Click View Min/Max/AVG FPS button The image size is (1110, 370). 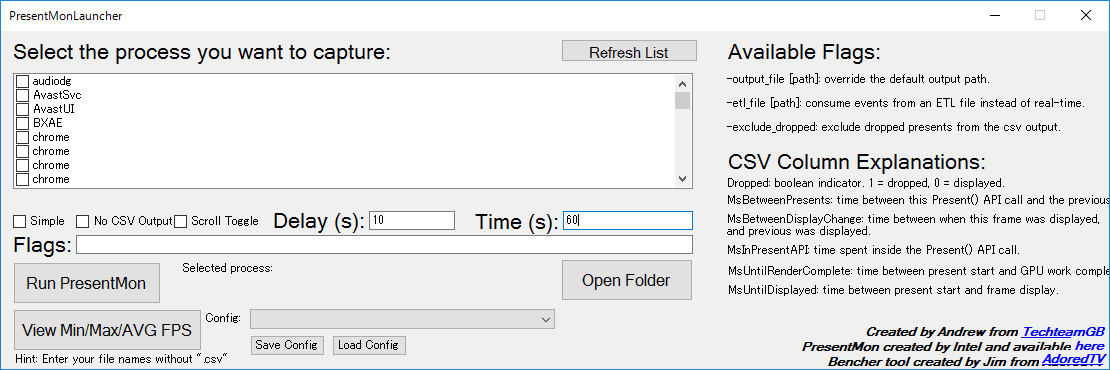(x=107, y=330)
